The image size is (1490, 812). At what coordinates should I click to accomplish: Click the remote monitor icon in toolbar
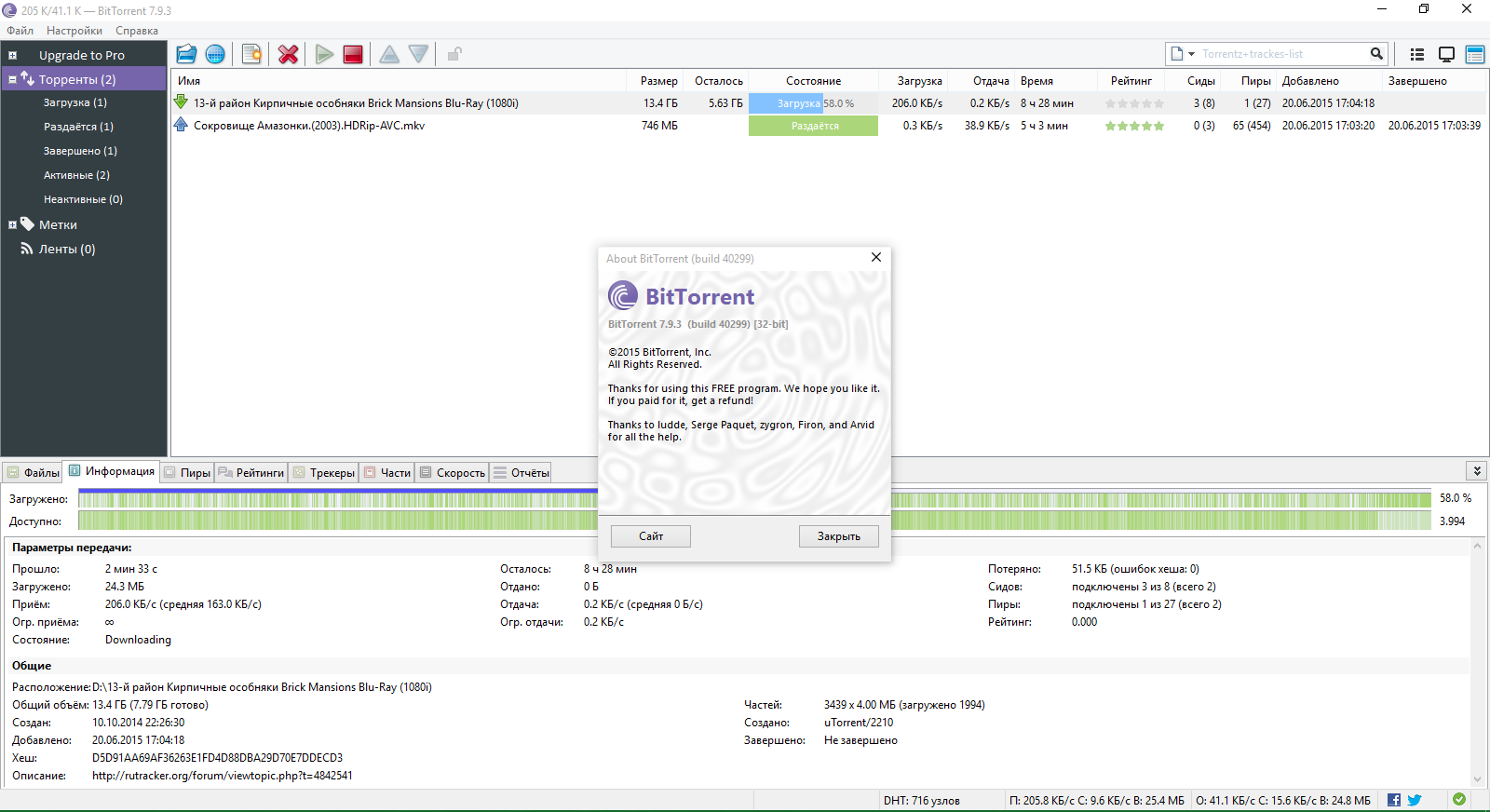click(1446, 54)
